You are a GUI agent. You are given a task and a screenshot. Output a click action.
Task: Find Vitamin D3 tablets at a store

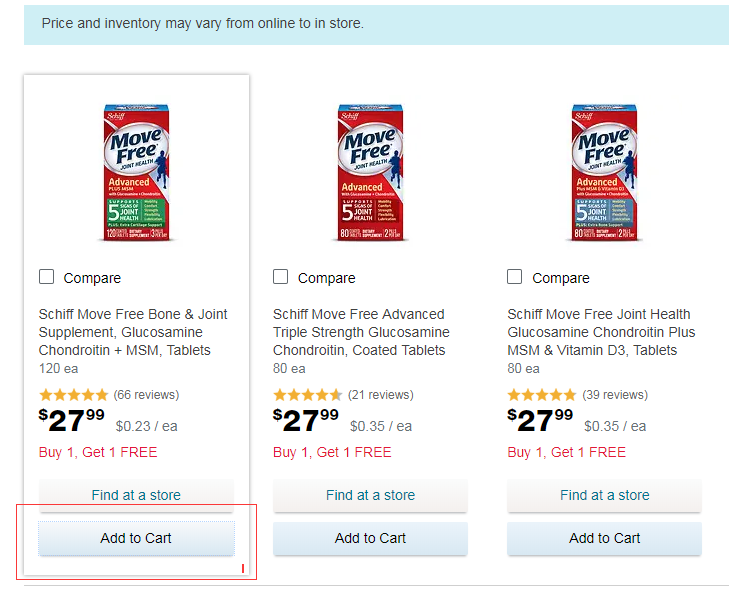(605, 495)
